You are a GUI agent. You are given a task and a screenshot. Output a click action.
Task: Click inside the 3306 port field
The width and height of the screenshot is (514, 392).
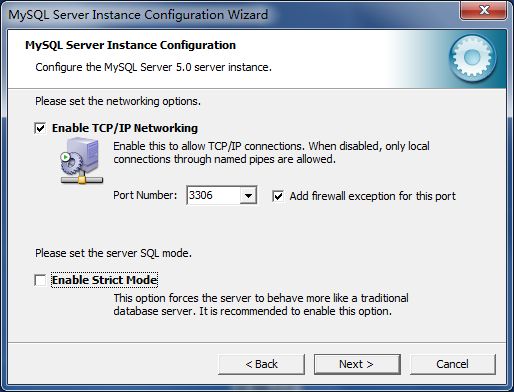click(213, 195)
